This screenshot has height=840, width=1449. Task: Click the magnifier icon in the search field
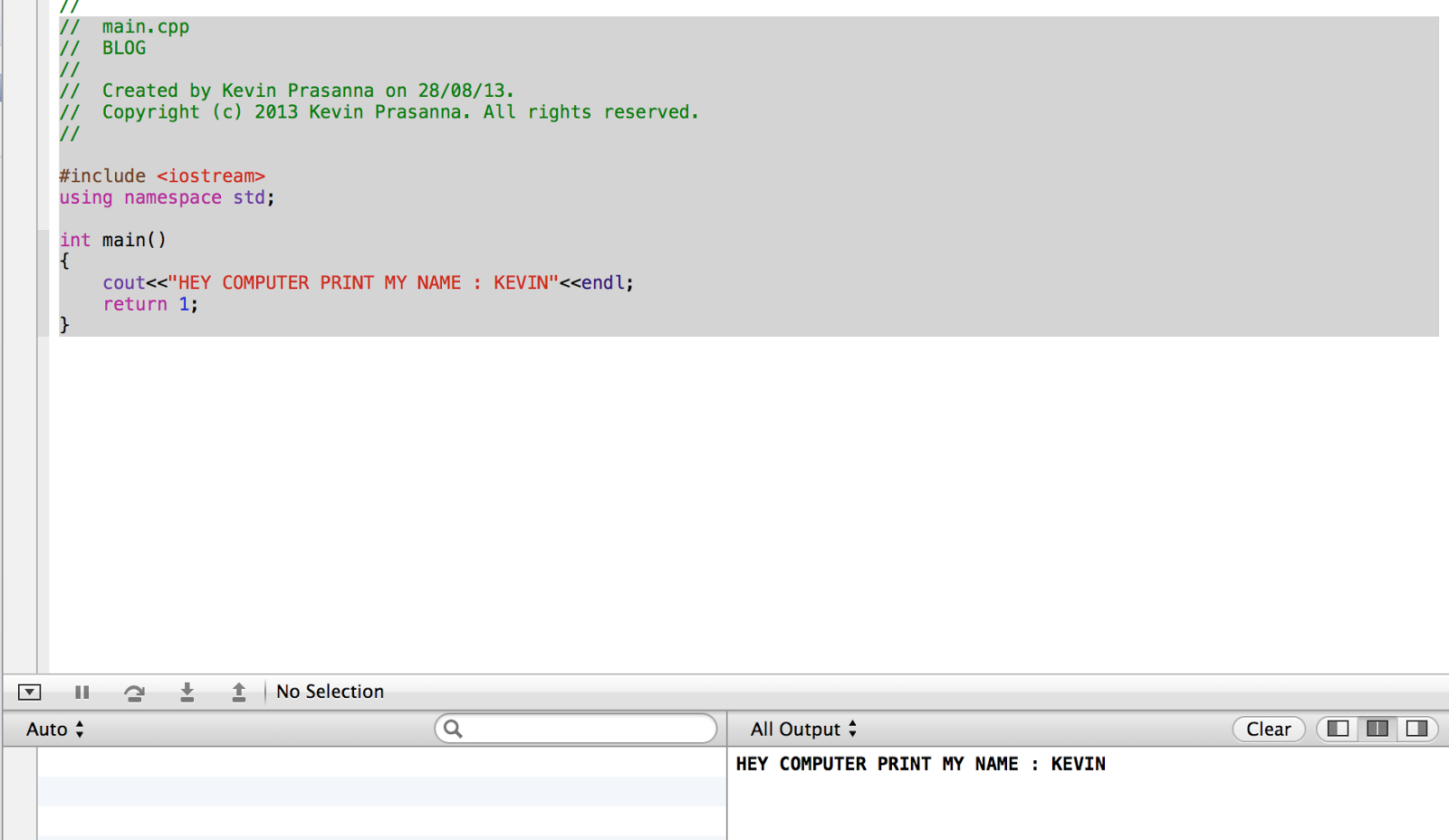[x=453, y=729]
